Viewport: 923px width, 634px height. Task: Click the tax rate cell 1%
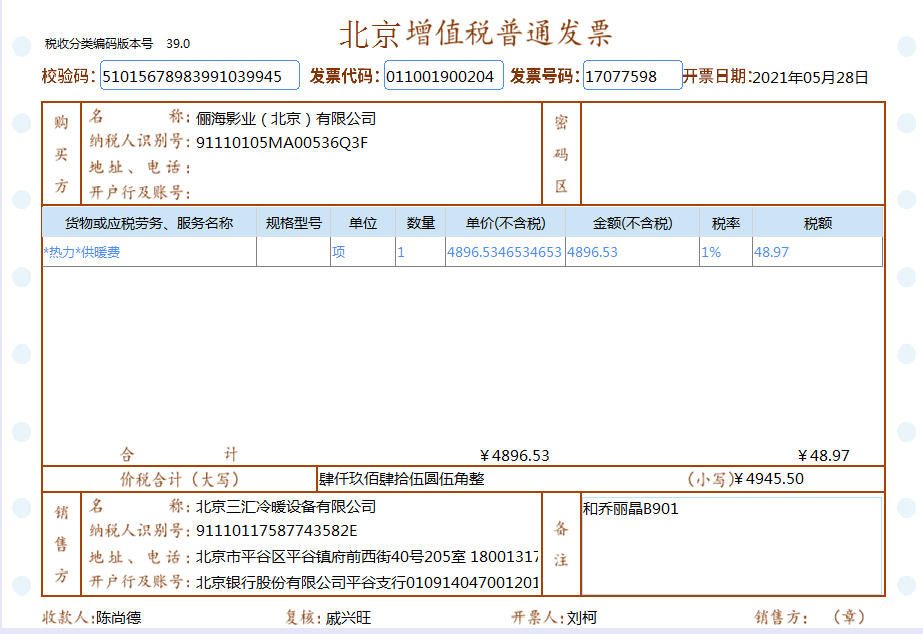click(x=726, y=252)
